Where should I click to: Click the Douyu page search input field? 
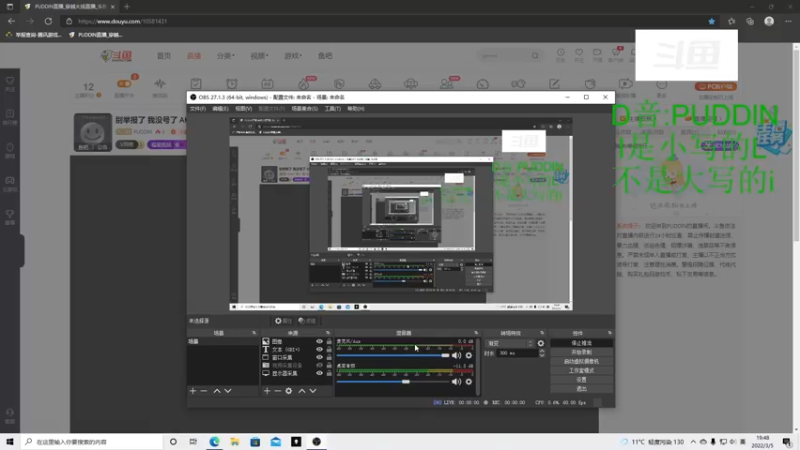click(505, 56)
